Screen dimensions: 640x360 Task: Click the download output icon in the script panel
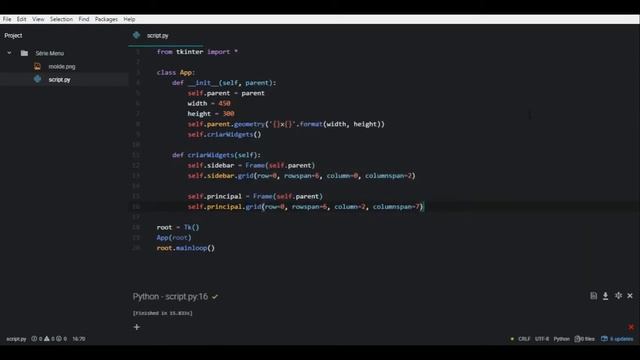[605, 296]
